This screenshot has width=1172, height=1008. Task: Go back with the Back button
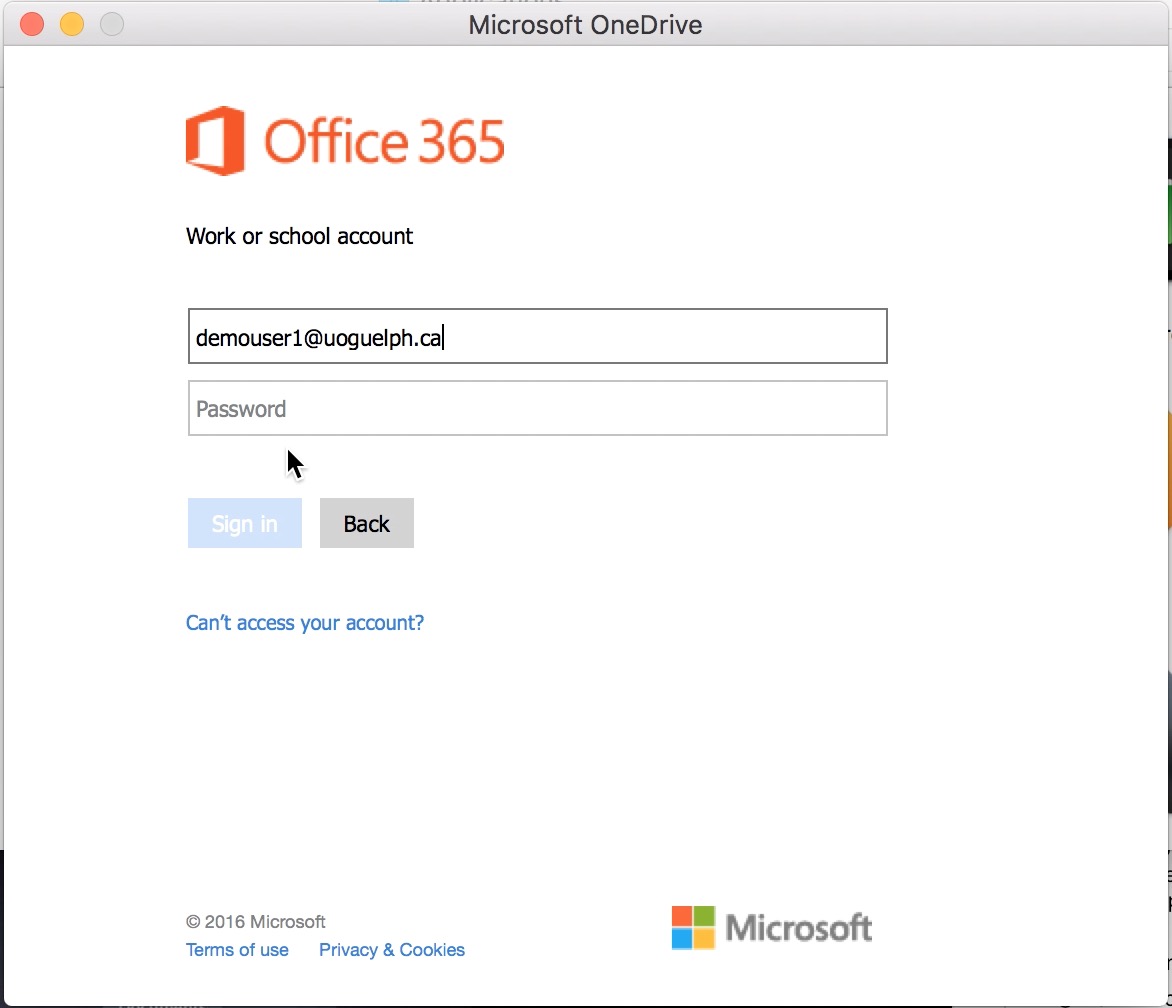click(366, 523)
